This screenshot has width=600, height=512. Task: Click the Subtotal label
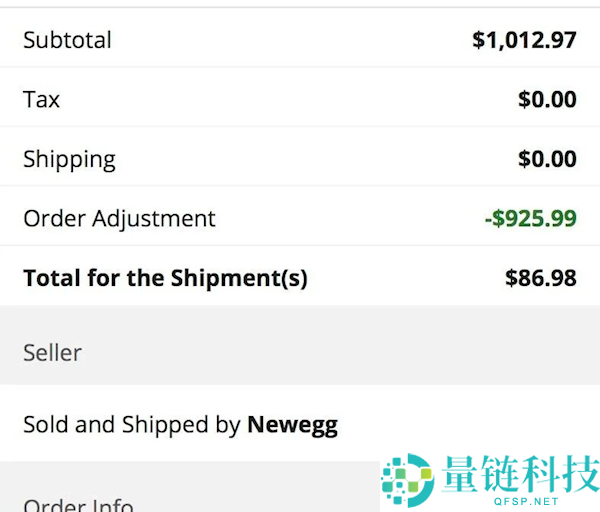[x=67, y=40]
